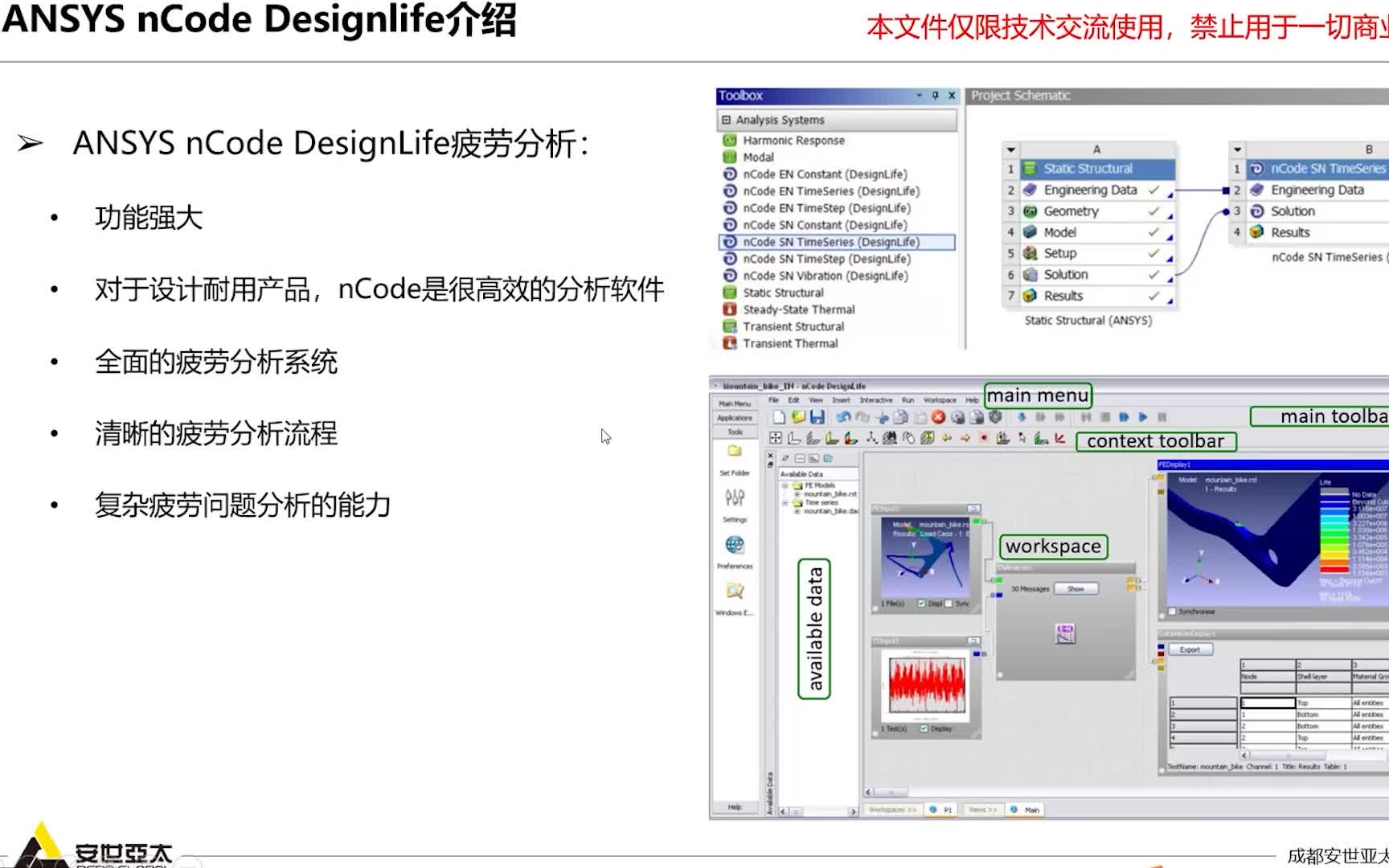Click the Undo icon in the main toolbar
This screenshot has height=868, width=1389.
[x=842, y=418]
